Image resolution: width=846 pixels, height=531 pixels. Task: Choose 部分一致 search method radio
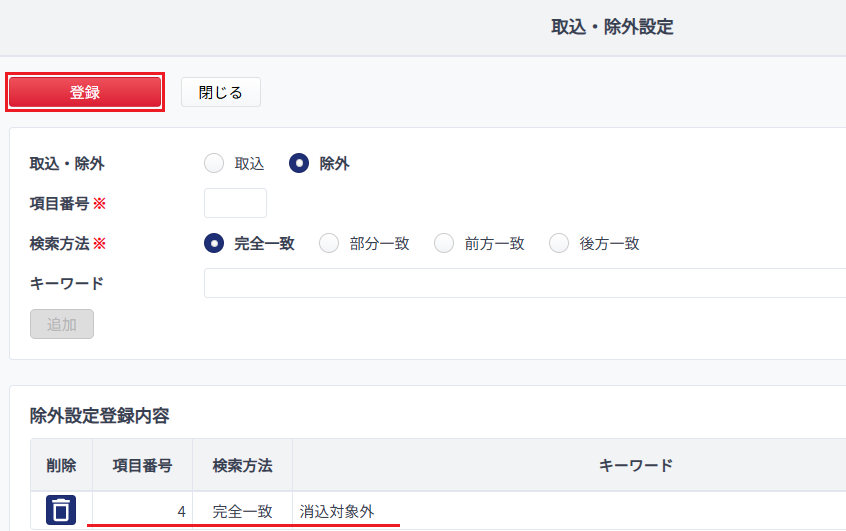click(x=329, y=243)
